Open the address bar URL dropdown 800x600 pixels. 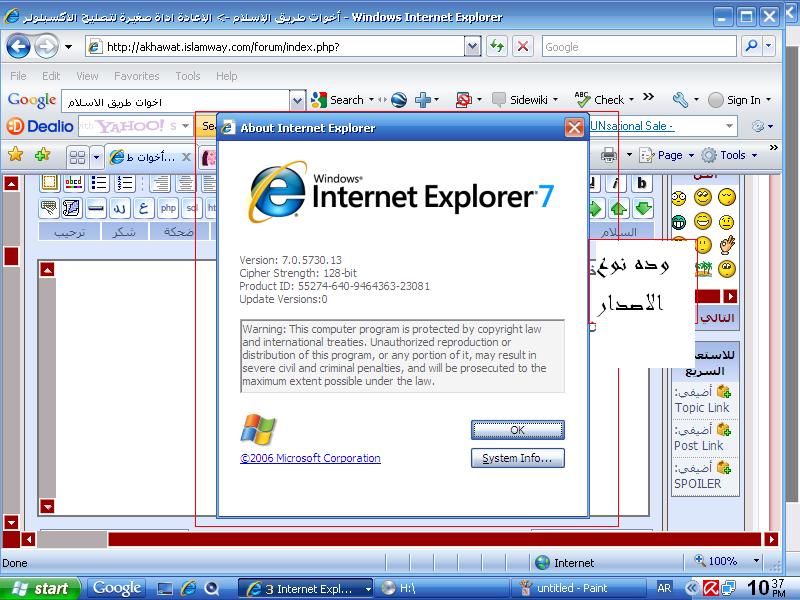click(x=472, y=47)
